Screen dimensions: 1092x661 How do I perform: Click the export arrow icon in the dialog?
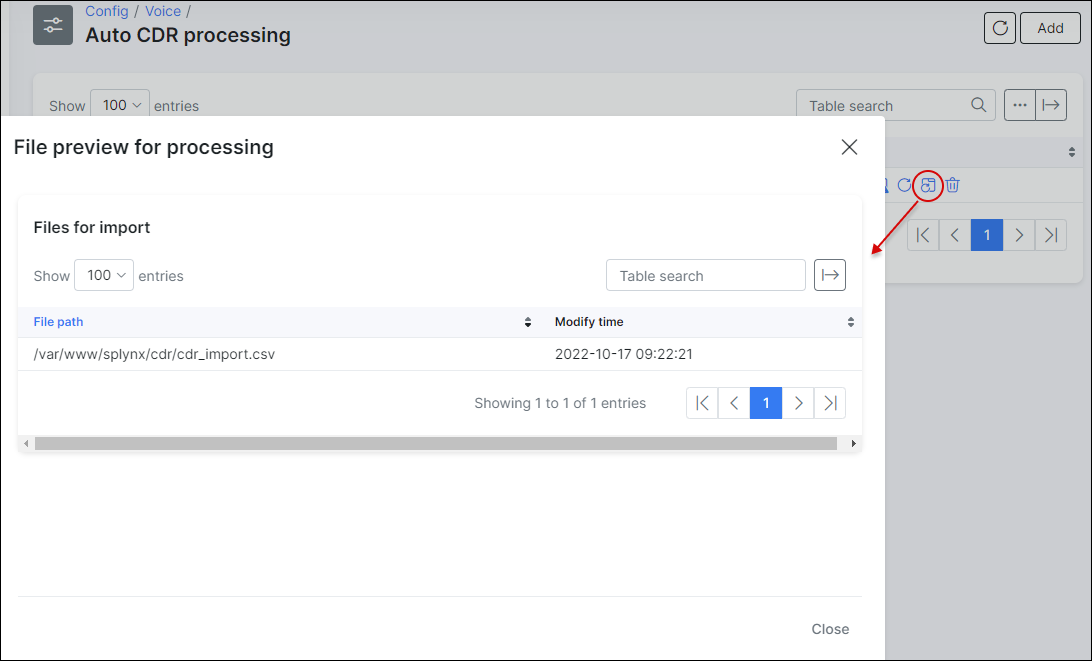pos(830,275)
